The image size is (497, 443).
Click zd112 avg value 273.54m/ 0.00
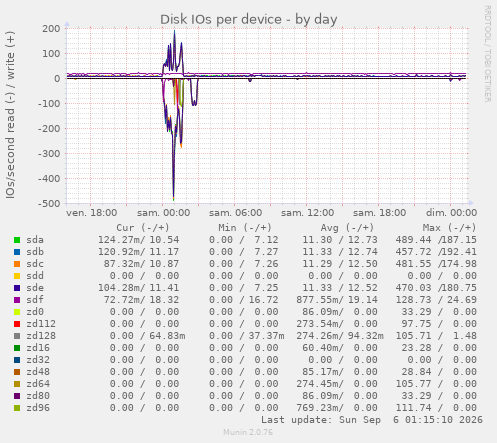coord(337,324)
